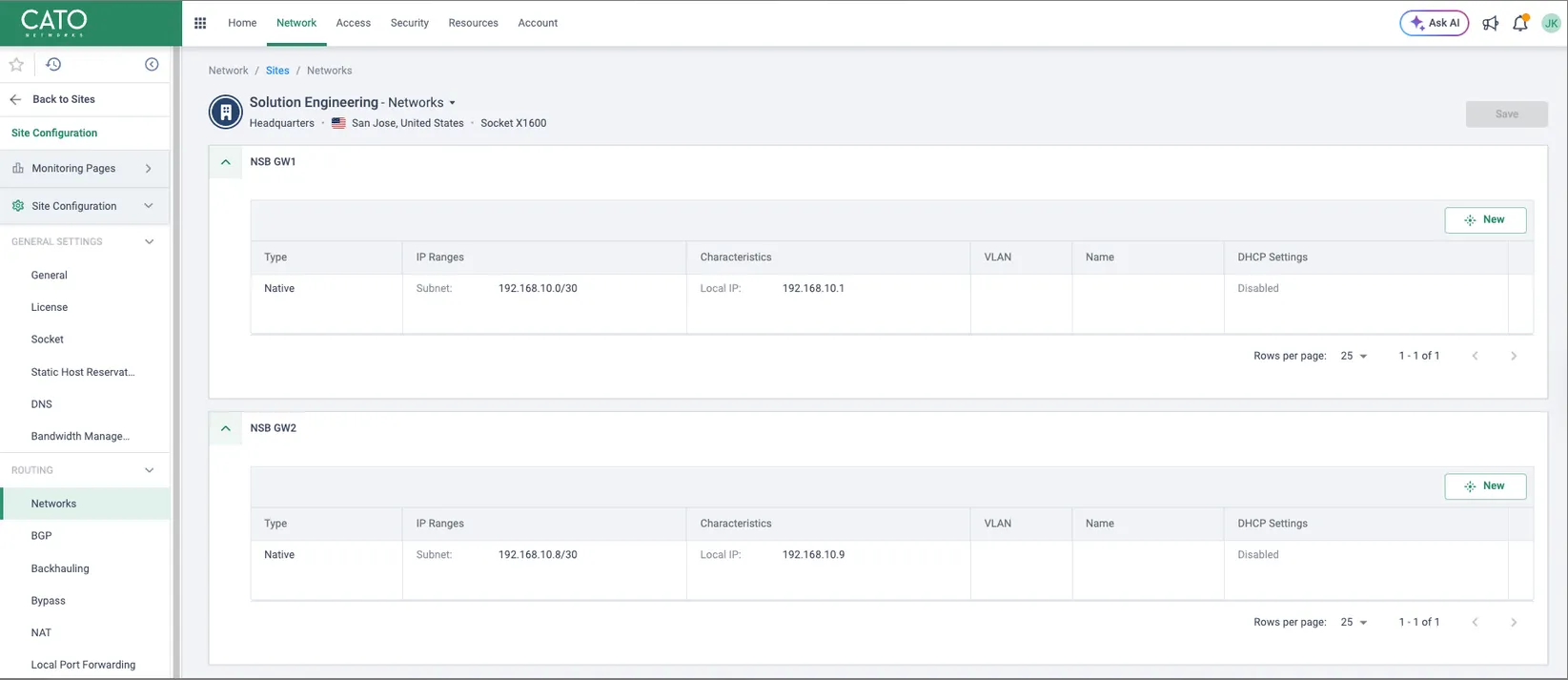Open BGP in the Routing sidebar
Viewport: 1568px width, 680px height.
42,536
